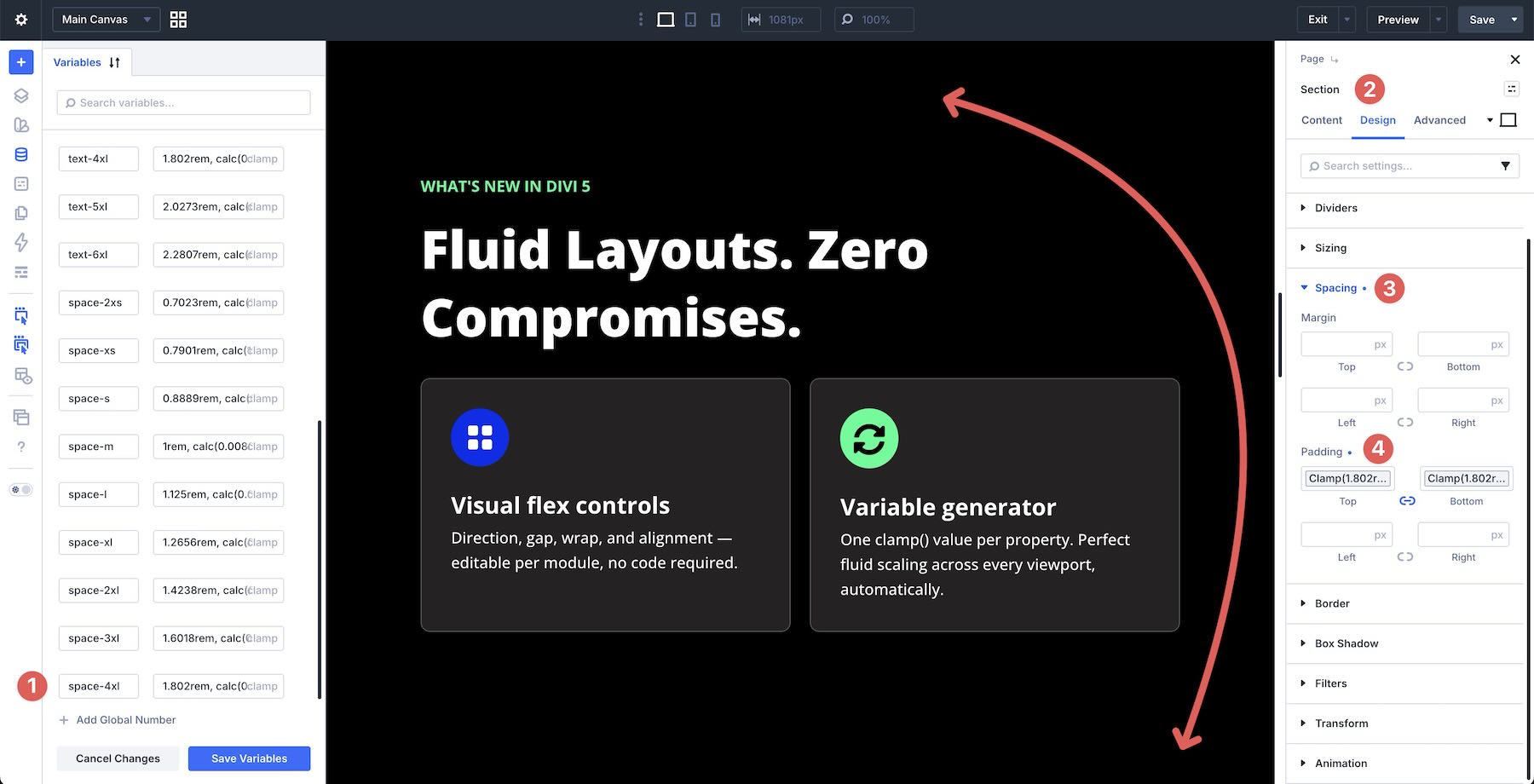The image size is (1534, 784).
Task: Switch to tablet viewport icon
Action: [x=691, y=20]
